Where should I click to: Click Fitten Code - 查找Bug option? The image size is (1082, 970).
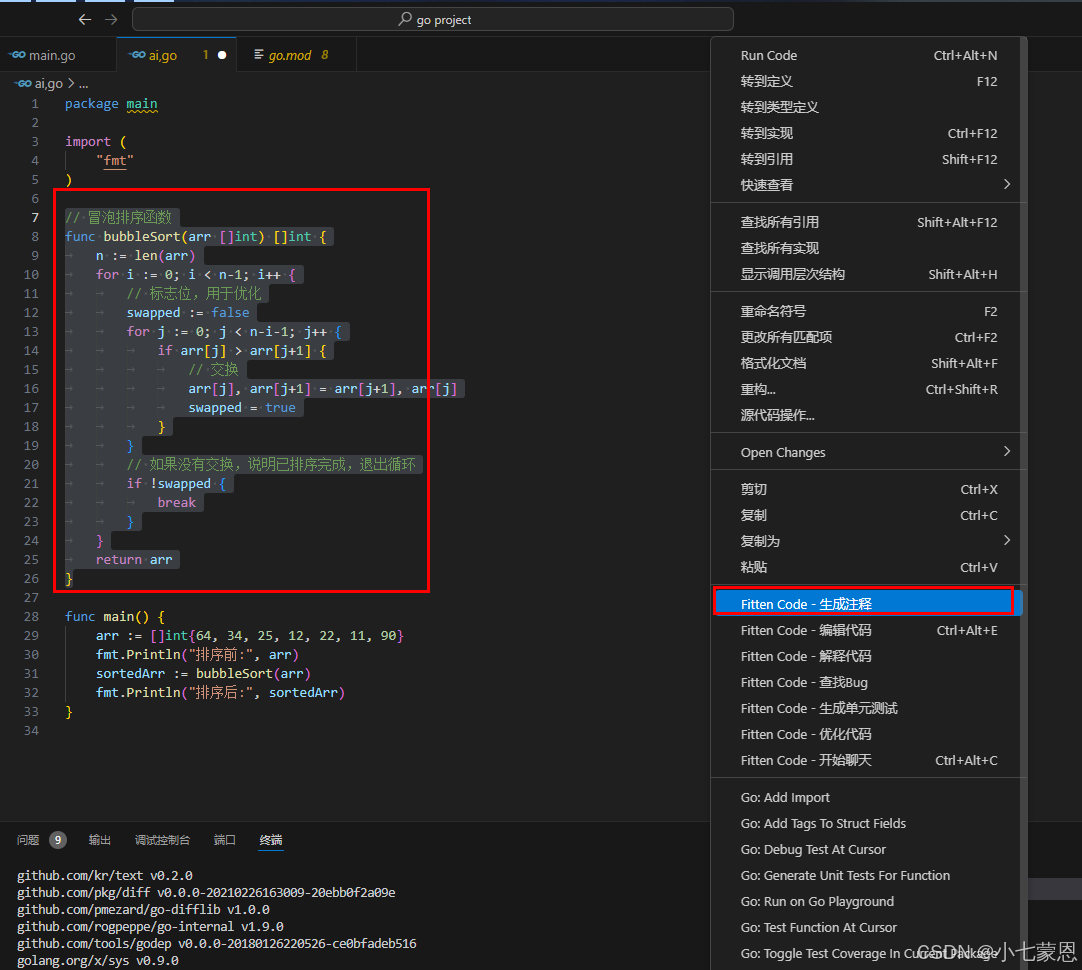tap(804, 682)
